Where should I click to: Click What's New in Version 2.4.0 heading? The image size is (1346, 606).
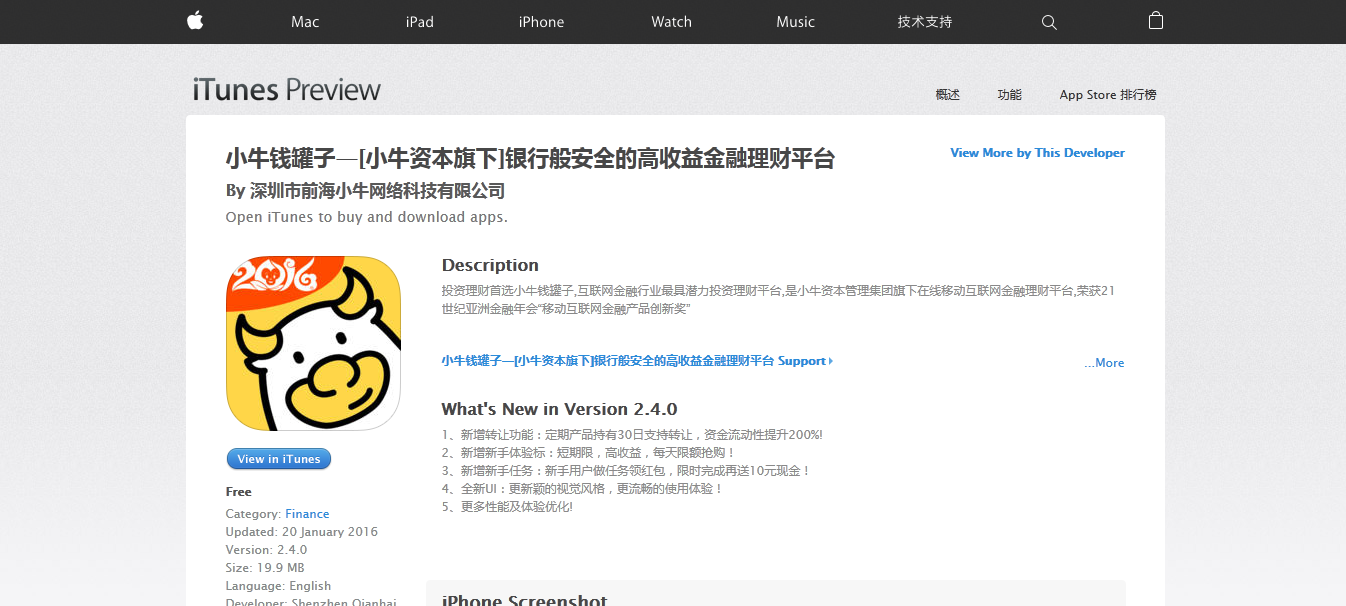point(559,409)
